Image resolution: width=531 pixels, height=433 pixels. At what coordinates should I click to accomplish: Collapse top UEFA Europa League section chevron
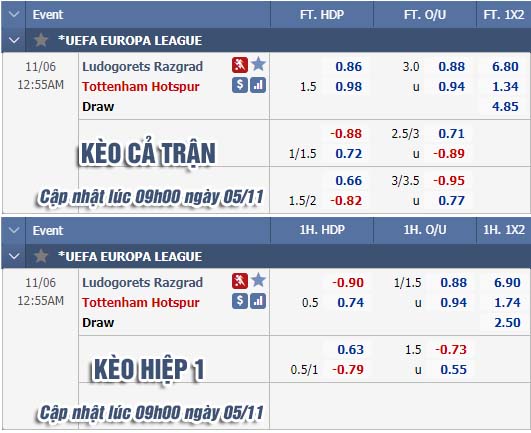[14, 40]
